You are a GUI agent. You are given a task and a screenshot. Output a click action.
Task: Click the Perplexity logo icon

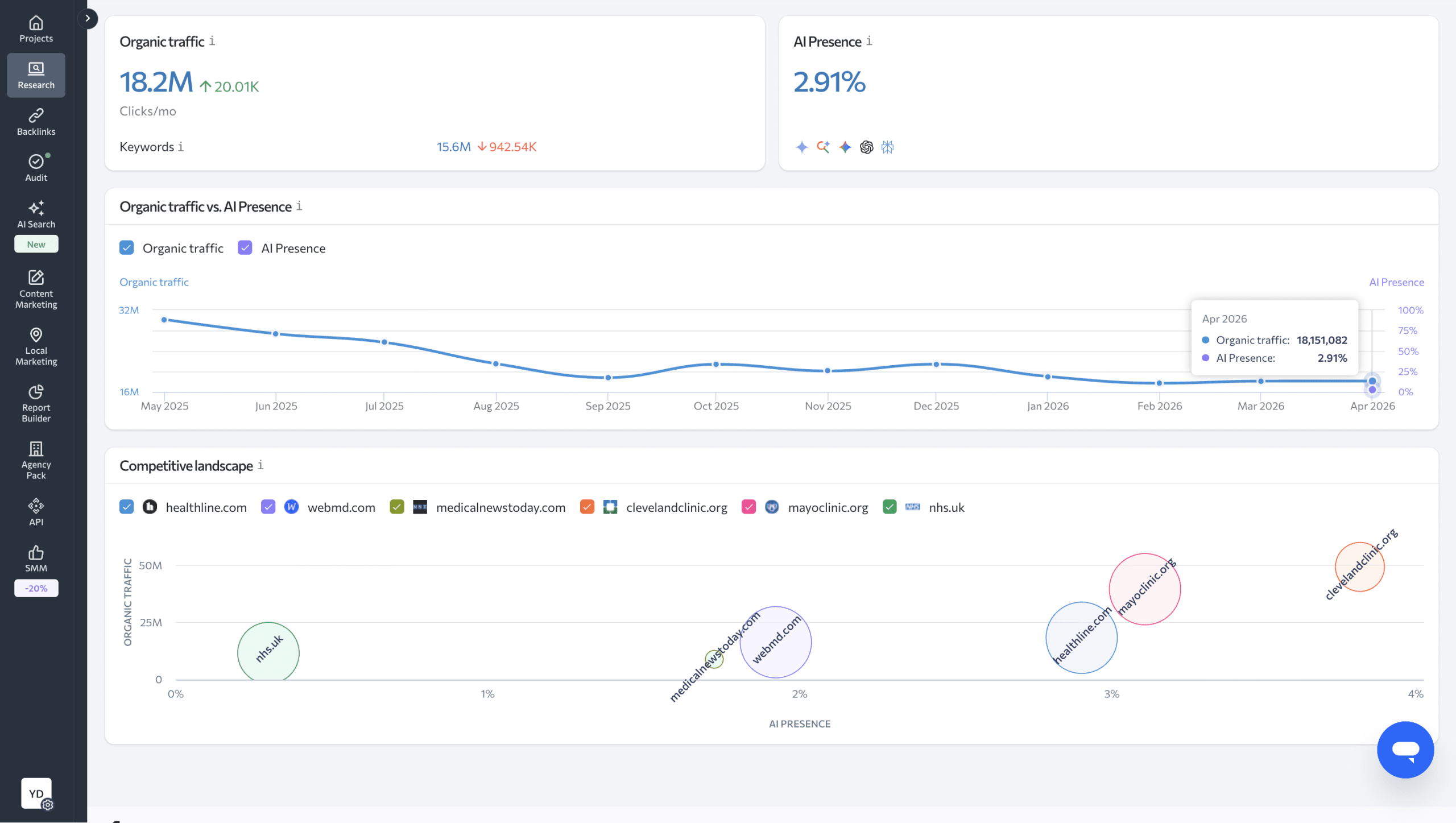tap(887, 147)
